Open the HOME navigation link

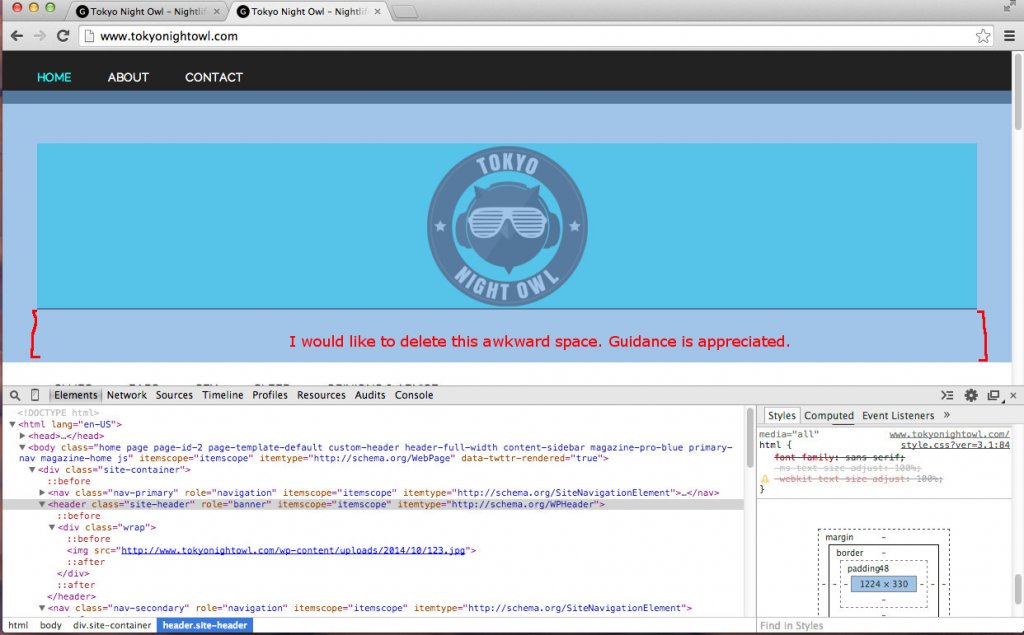54,77
